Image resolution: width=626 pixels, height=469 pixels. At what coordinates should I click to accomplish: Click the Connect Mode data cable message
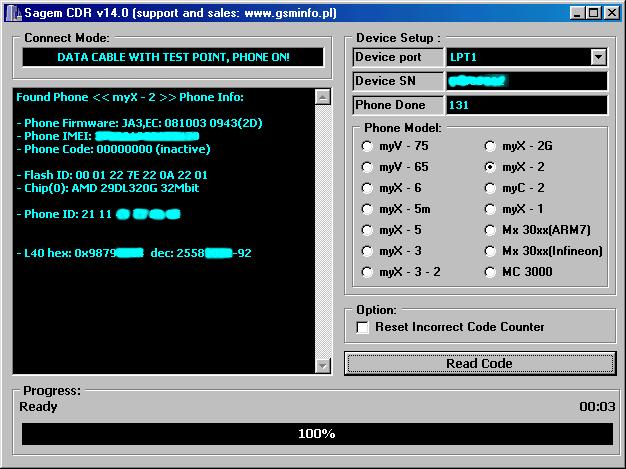coord(173,57)
